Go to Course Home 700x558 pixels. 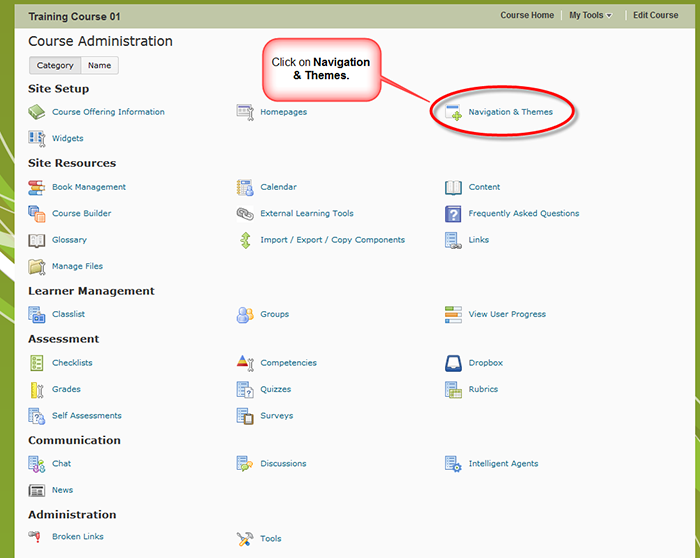pos(527,15)
